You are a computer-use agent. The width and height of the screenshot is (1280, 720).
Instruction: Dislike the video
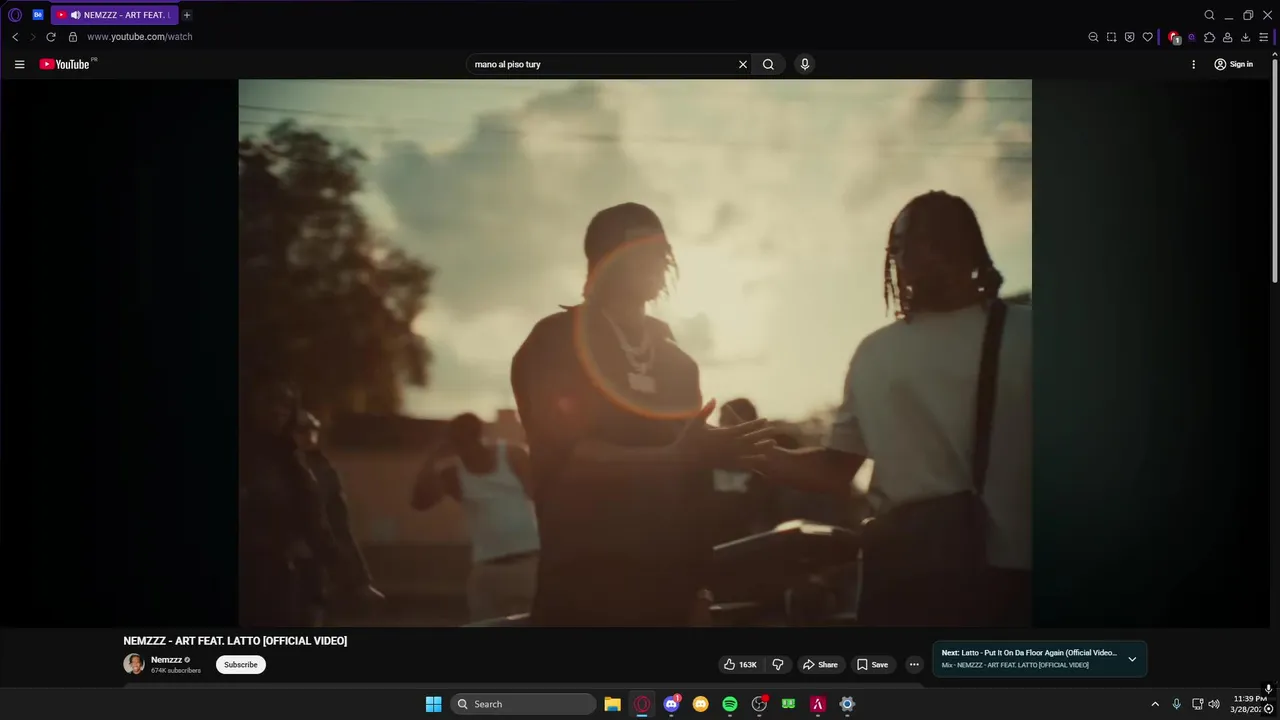778,664
